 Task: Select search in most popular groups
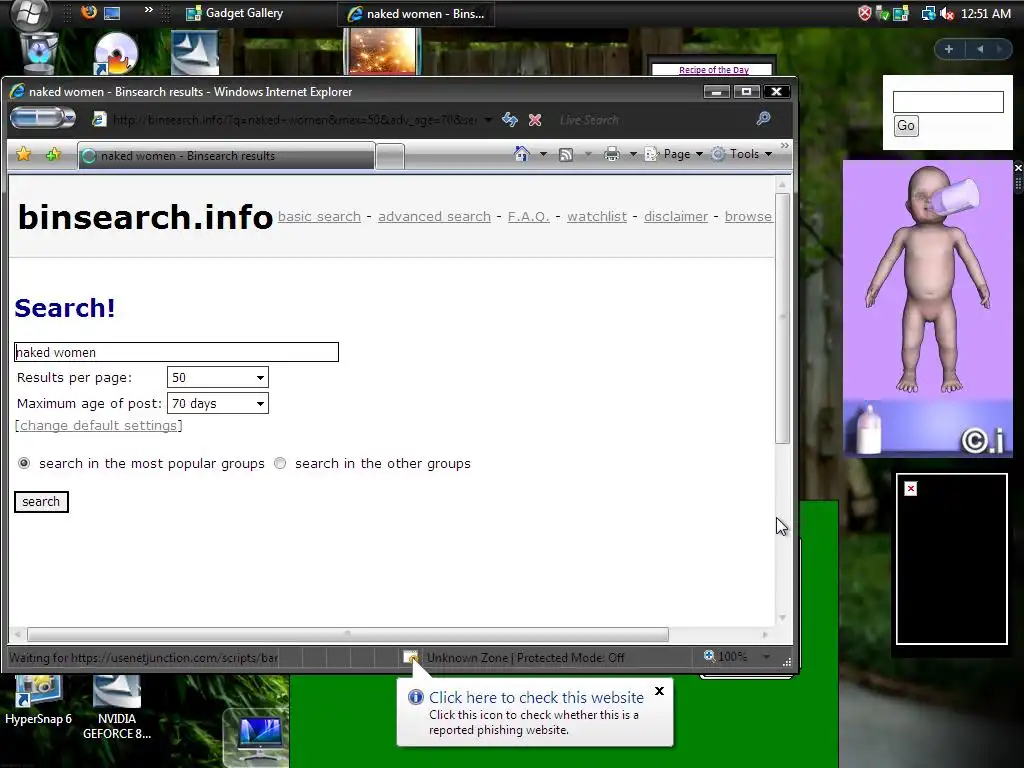pyautogui.click(x=24, y=463)
